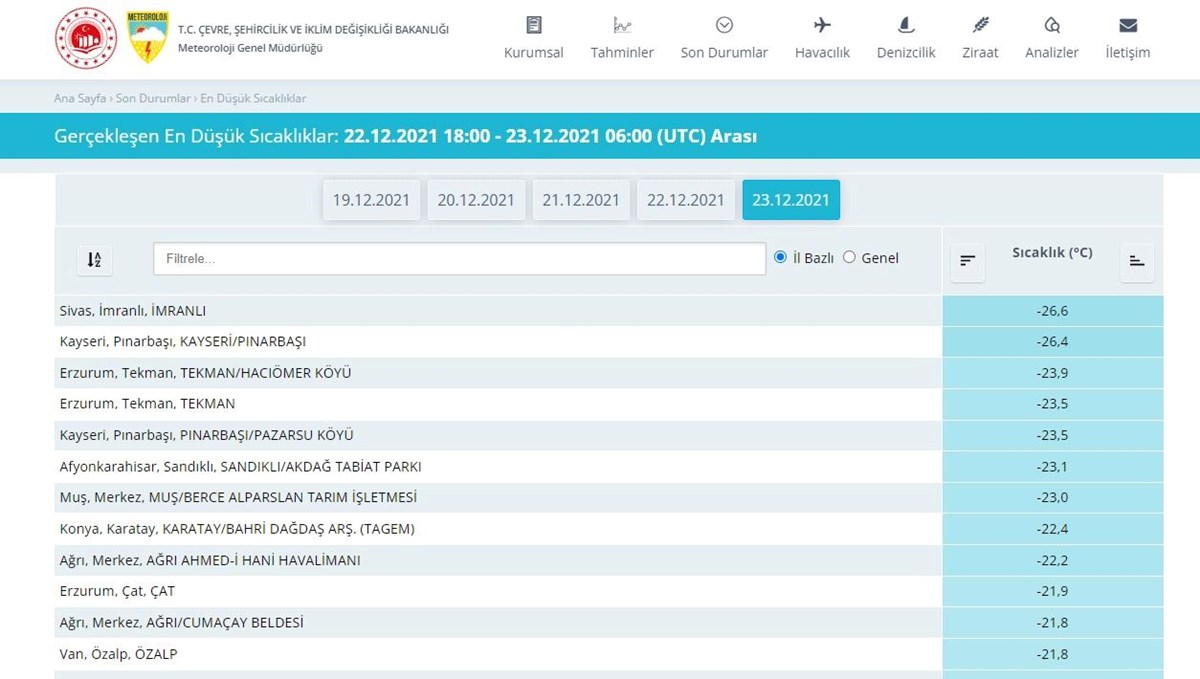Click the Kurumsal document icon
1200x679 pixels.
point(534,25)
